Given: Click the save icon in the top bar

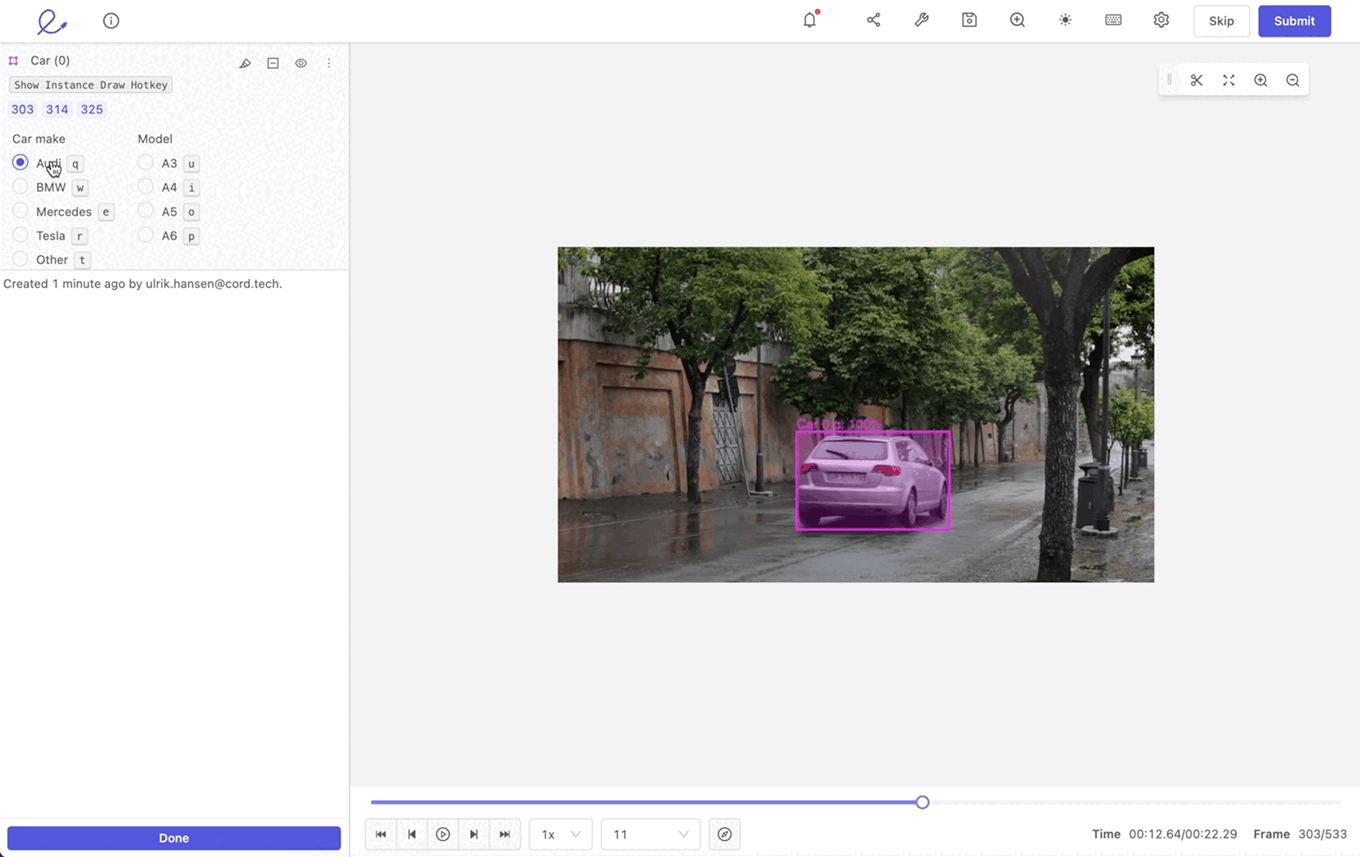Looking at the screenshot, I should [x=969, y=20].
